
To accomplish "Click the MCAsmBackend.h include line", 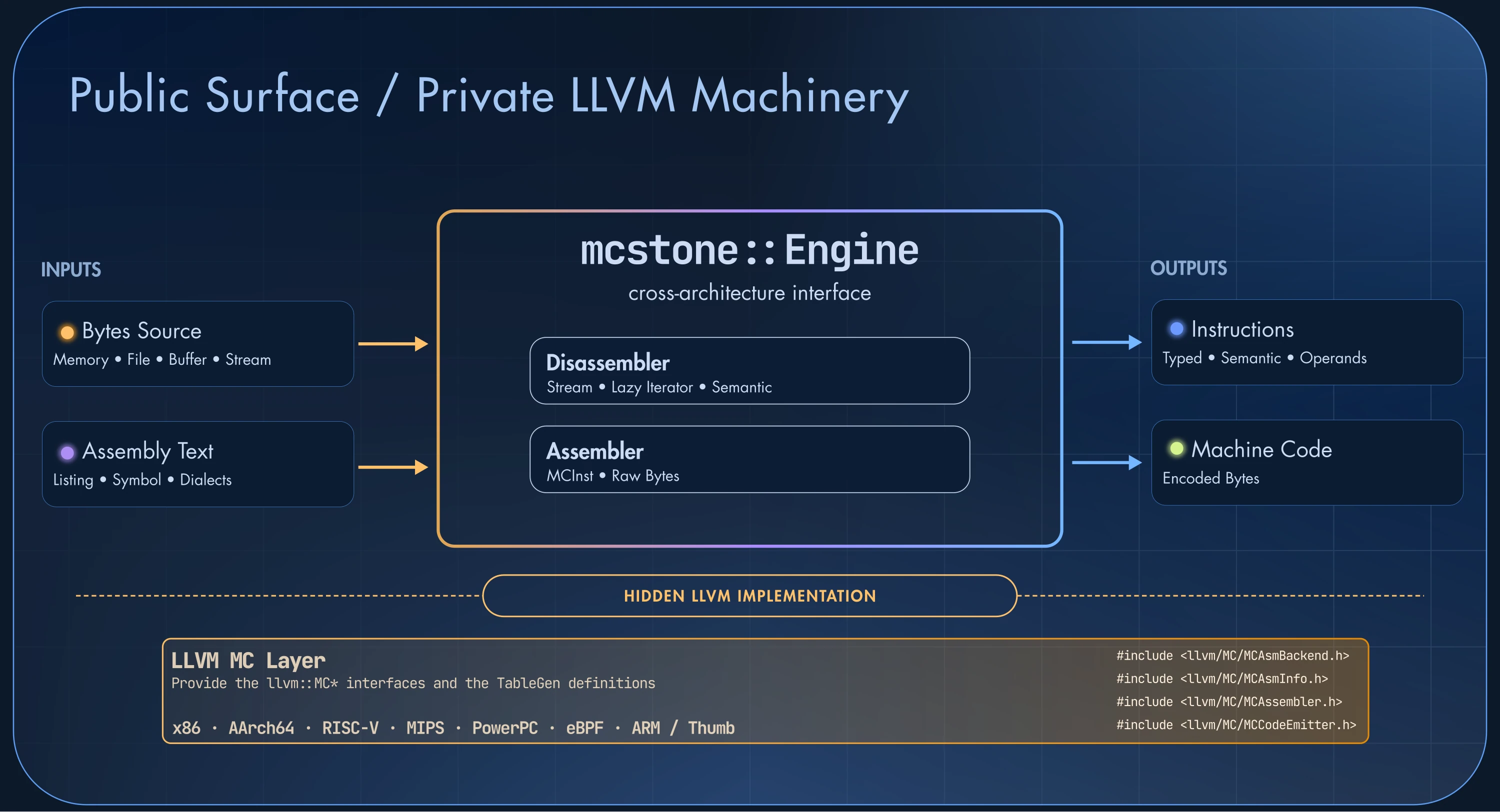I will pos(1232,656).
